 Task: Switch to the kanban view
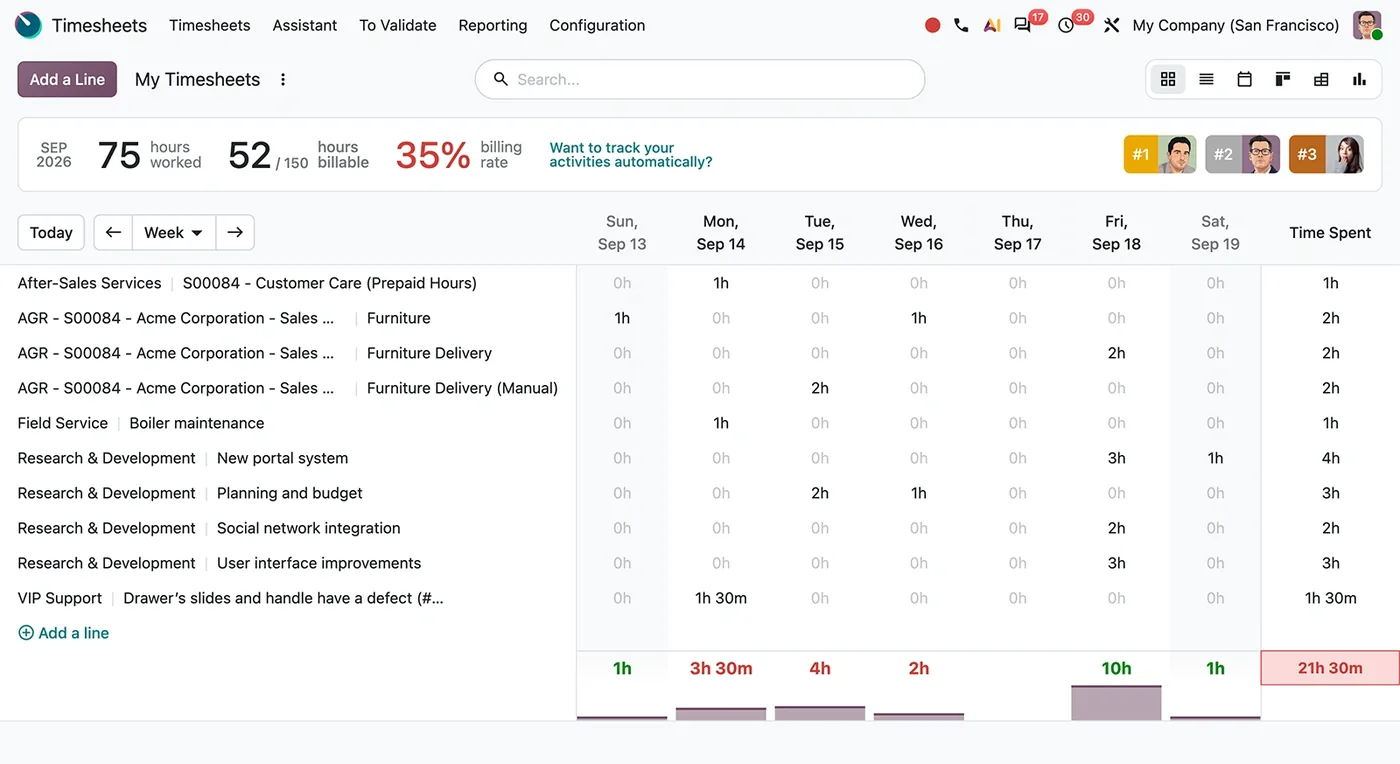1283,79
